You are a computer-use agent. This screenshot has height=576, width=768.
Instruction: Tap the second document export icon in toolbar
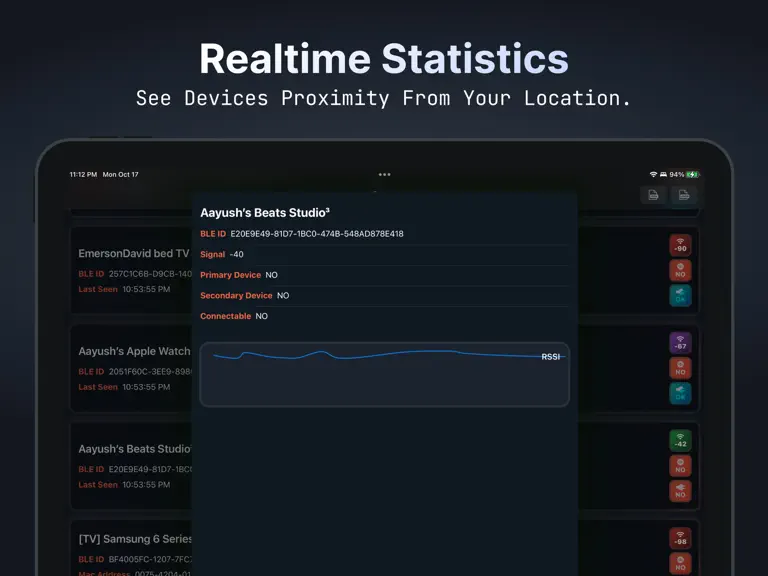(x=684, y=195)
